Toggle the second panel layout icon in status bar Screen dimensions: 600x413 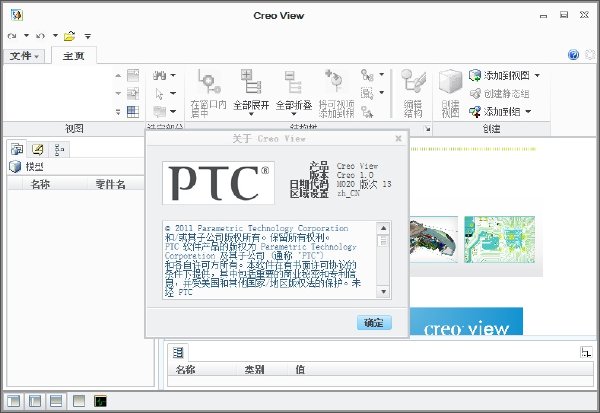(35, 401)
